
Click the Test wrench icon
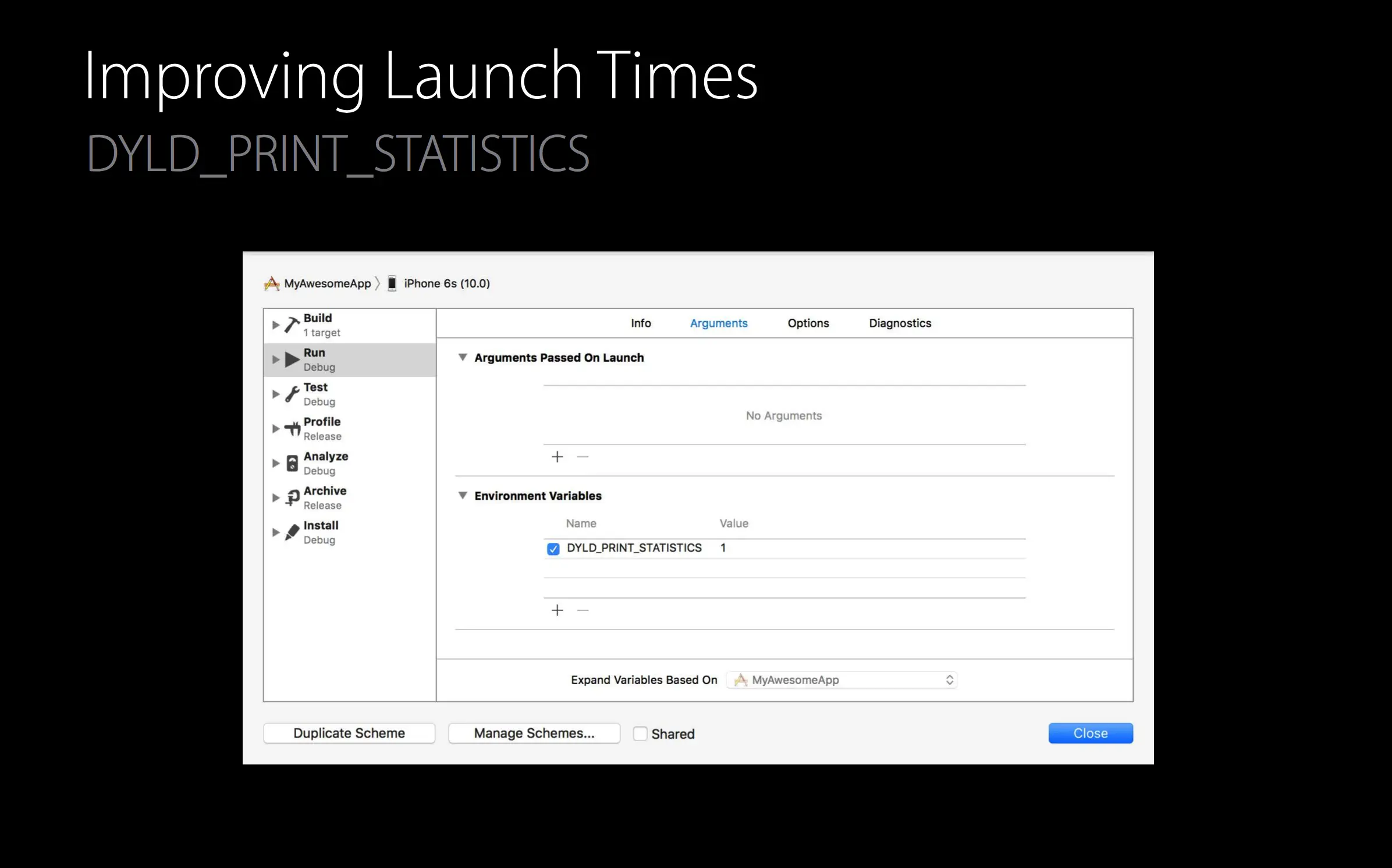click(x=292, y=394)
